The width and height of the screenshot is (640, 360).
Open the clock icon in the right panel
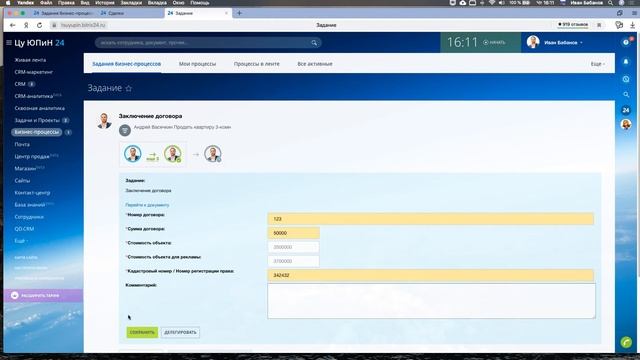pyautogui.click(x=626, y=79)
